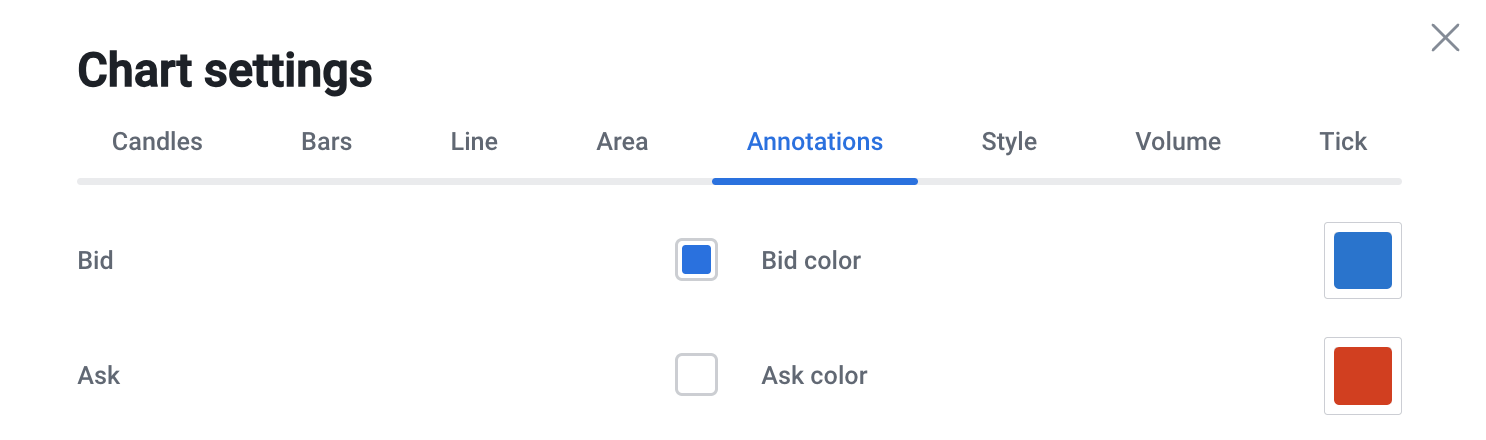The width and height of the screenshot is (1486, 440).
Task: Switch to the Candles tab
Action: [x=157, y=142]
